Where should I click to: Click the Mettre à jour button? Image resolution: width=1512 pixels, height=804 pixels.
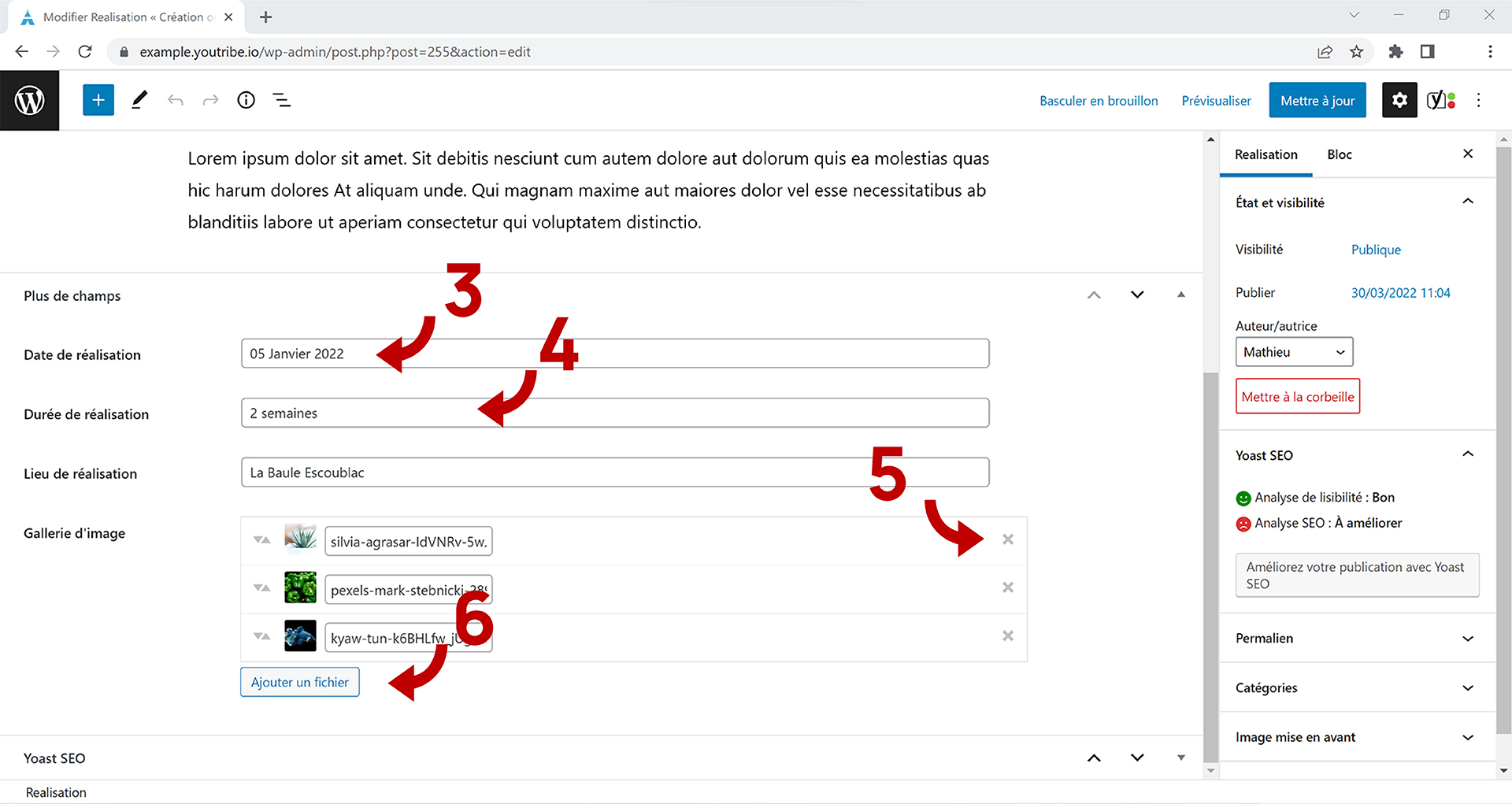point(1317,101)
